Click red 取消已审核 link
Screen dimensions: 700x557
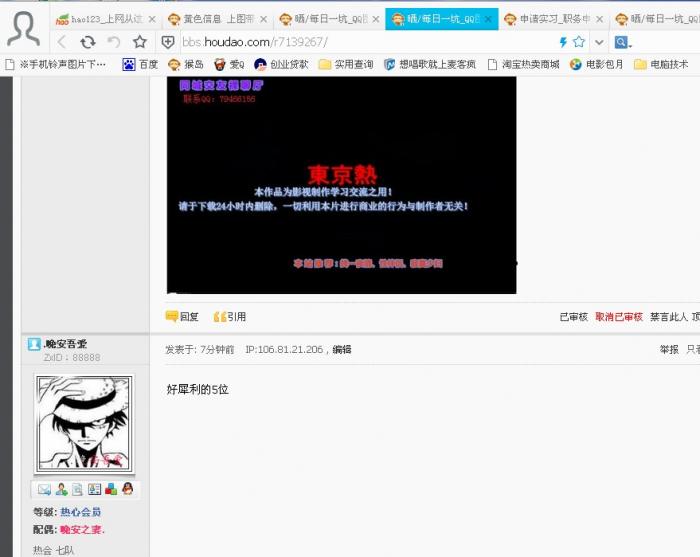click(x=619, y=317)
